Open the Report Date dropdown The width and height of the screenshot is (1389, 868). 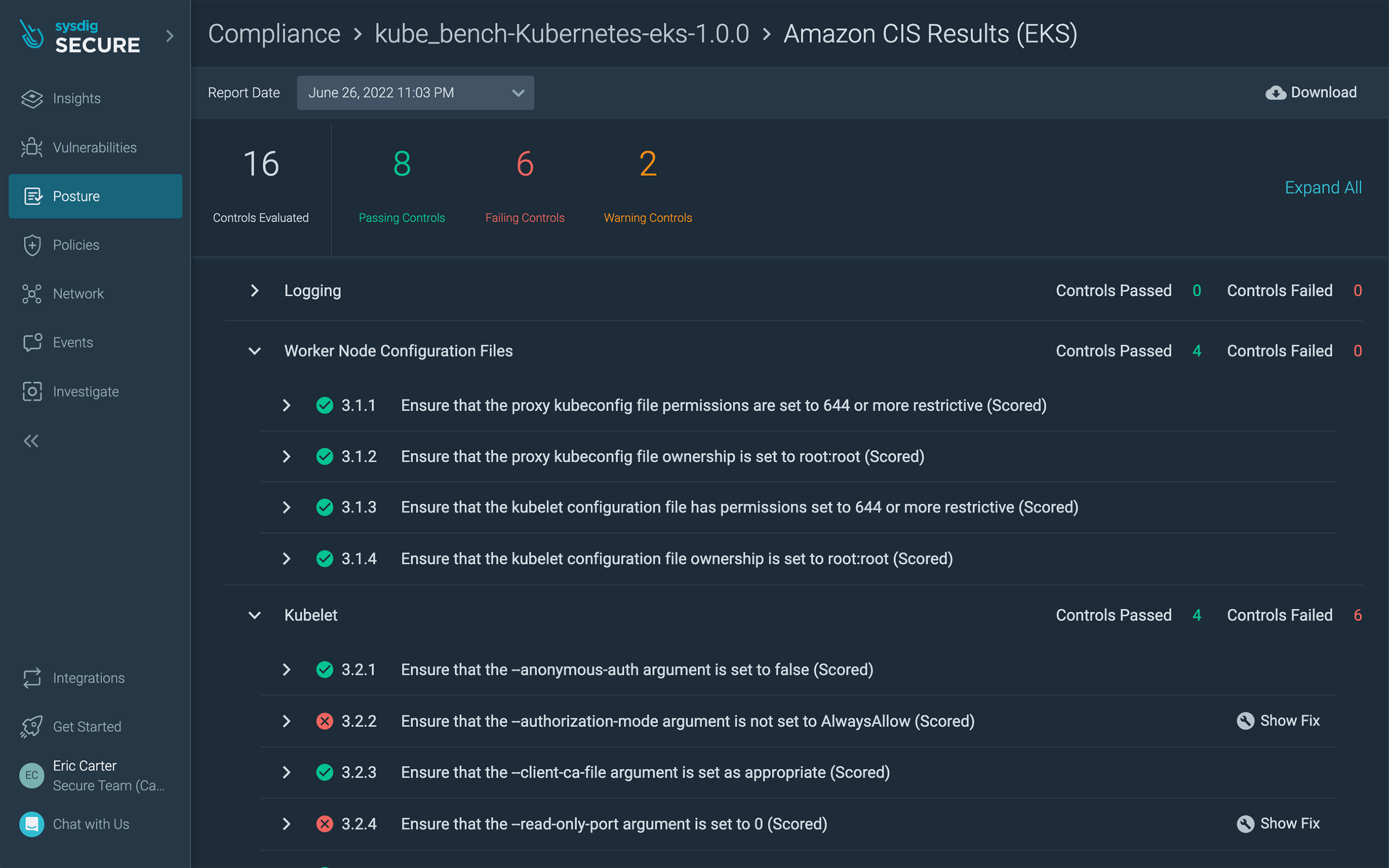click(x=415, y=92)
